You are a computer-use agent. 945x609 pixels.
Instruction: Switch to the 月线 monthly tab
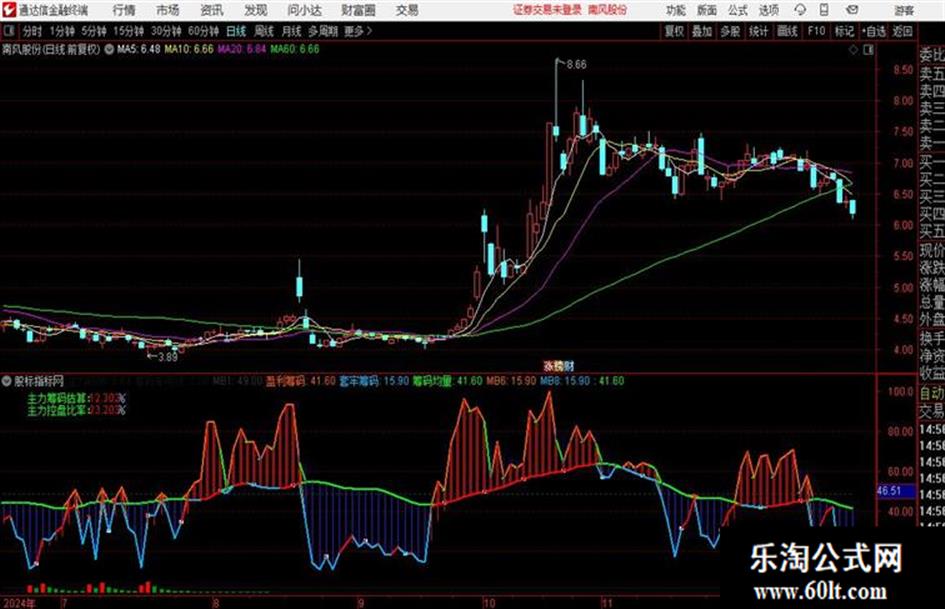click(292, 31)
